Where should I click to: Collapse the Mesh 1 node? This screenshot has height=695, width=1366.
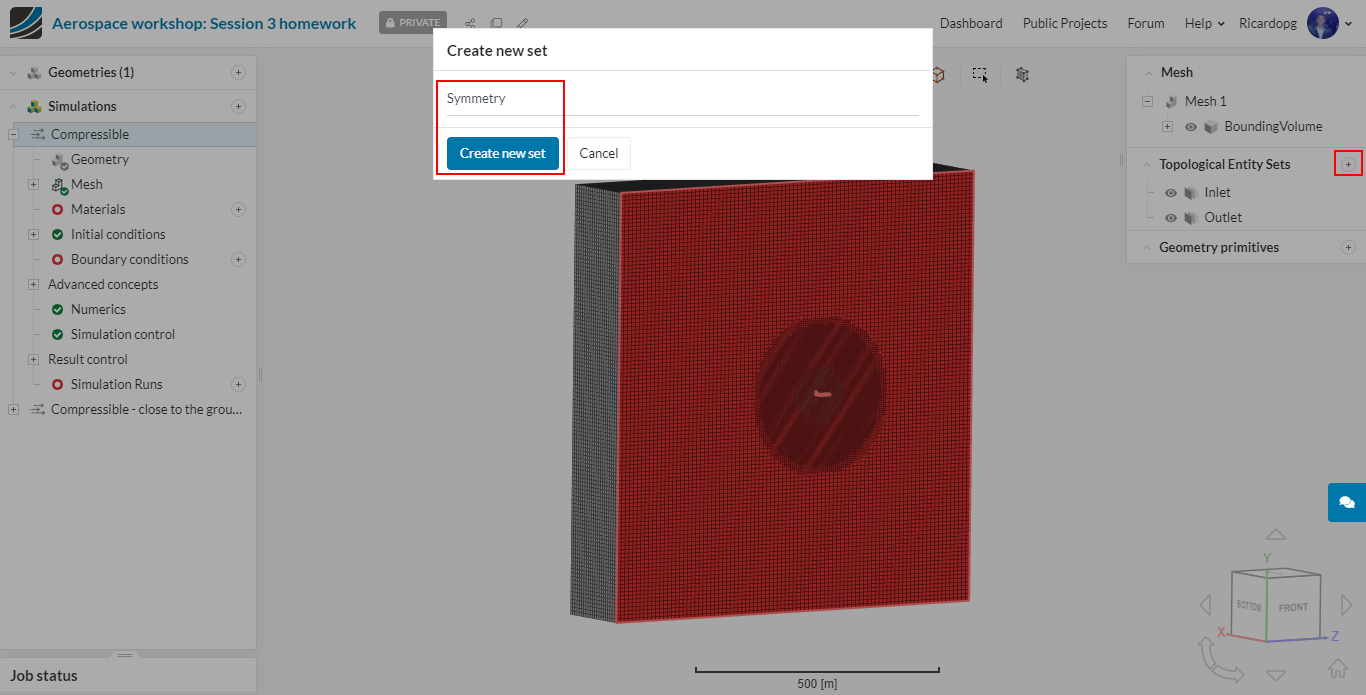coord(1147,101)
